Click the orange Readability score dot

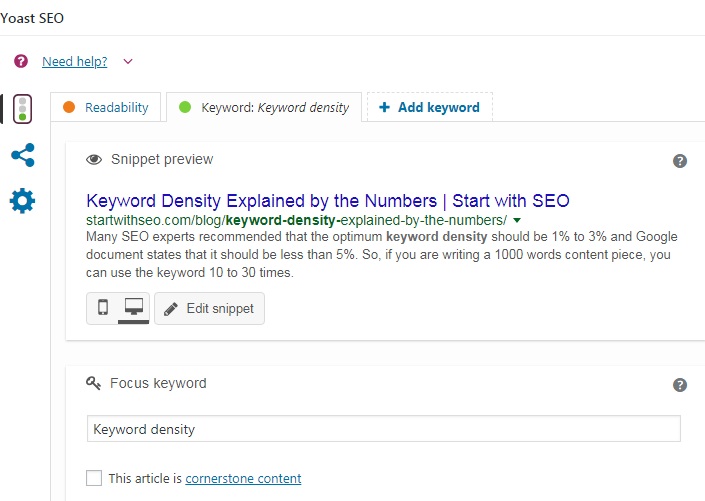[x=69, y=107]
